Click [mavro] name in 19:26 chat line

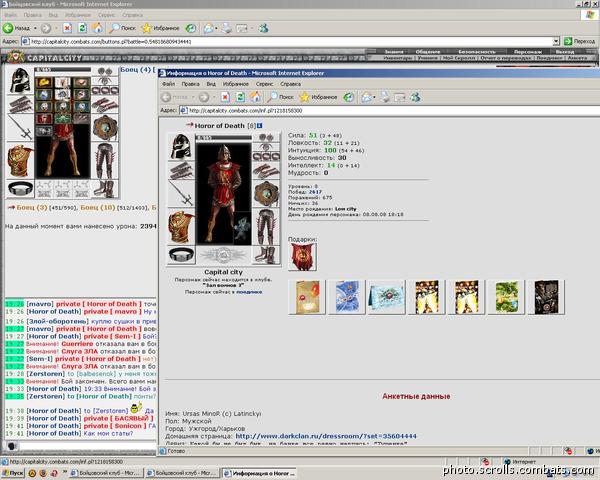pyautogui.click(x=40, y=304)
